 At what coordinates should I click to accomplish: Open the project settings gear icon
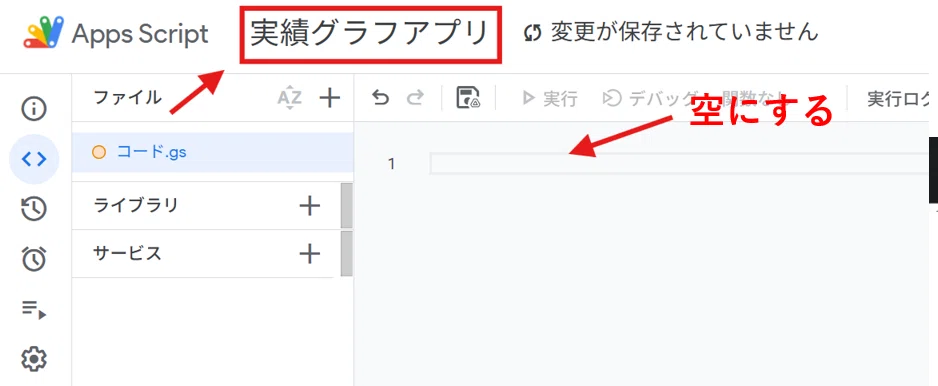(x=34, y=359)
